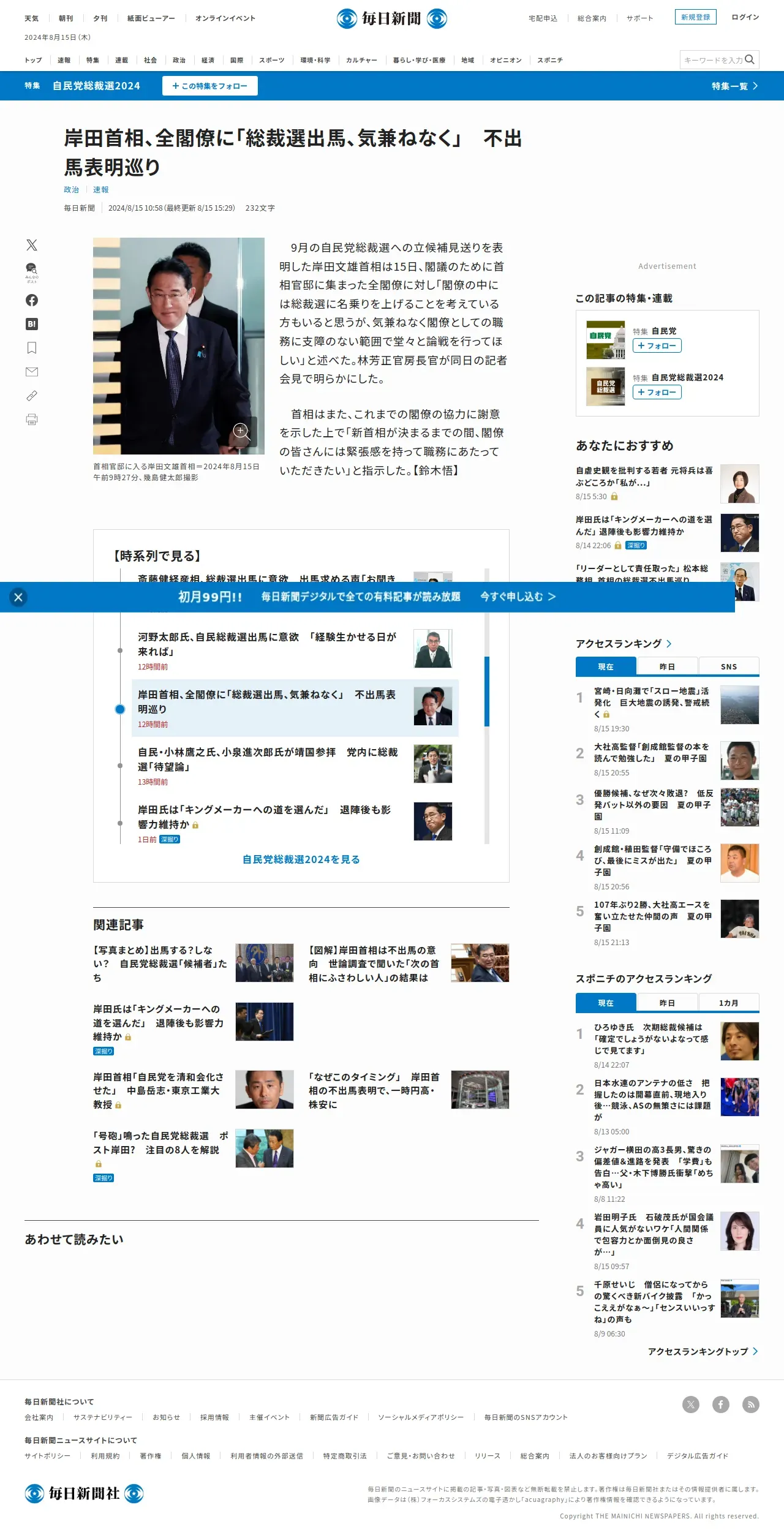This screenshot has width=784, height=1535.
Task: Open the everyone's posts speech-bubble icon
Action: [32, 273]
